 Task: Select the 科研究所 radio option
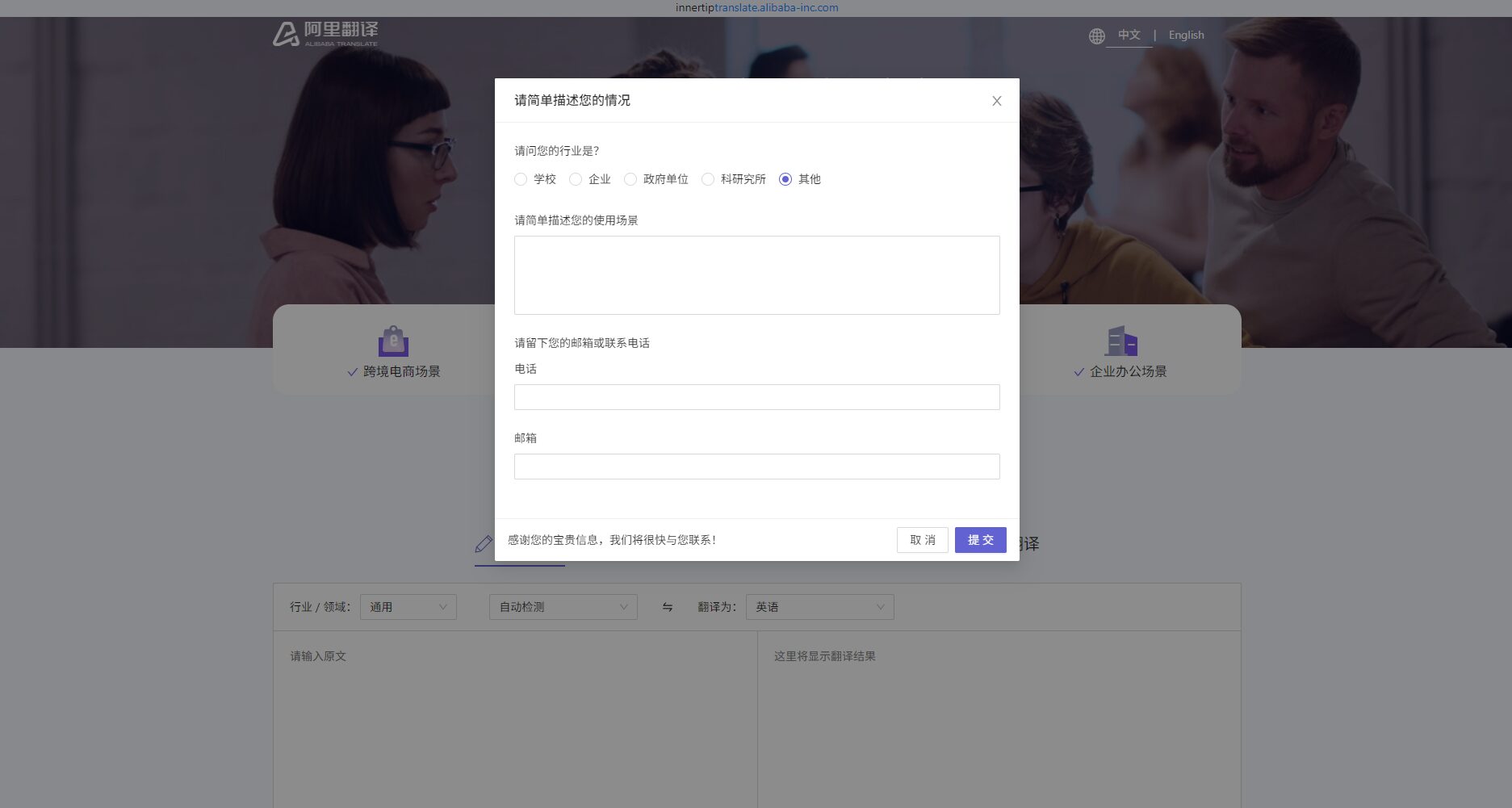pyautogui.click(x=708, y=179)
